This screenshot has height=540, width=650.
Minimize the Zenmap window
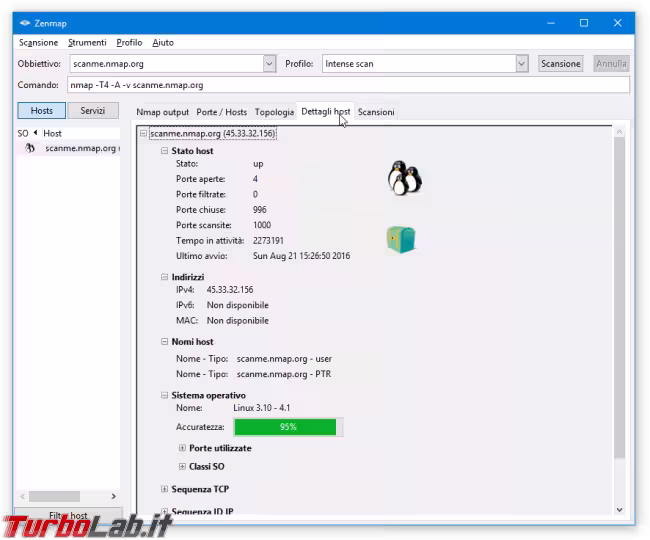pyautogui.click(x=551, y=23)
